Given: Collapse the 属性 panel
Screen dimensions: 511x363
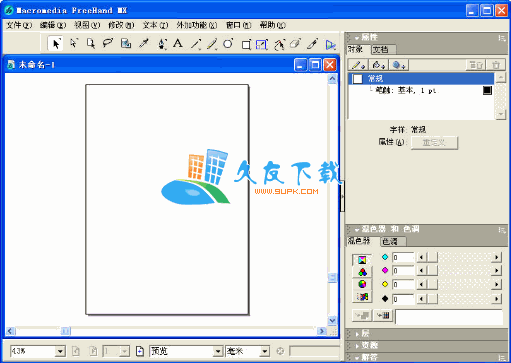Looking at the screenshot, I should point(357,38).
